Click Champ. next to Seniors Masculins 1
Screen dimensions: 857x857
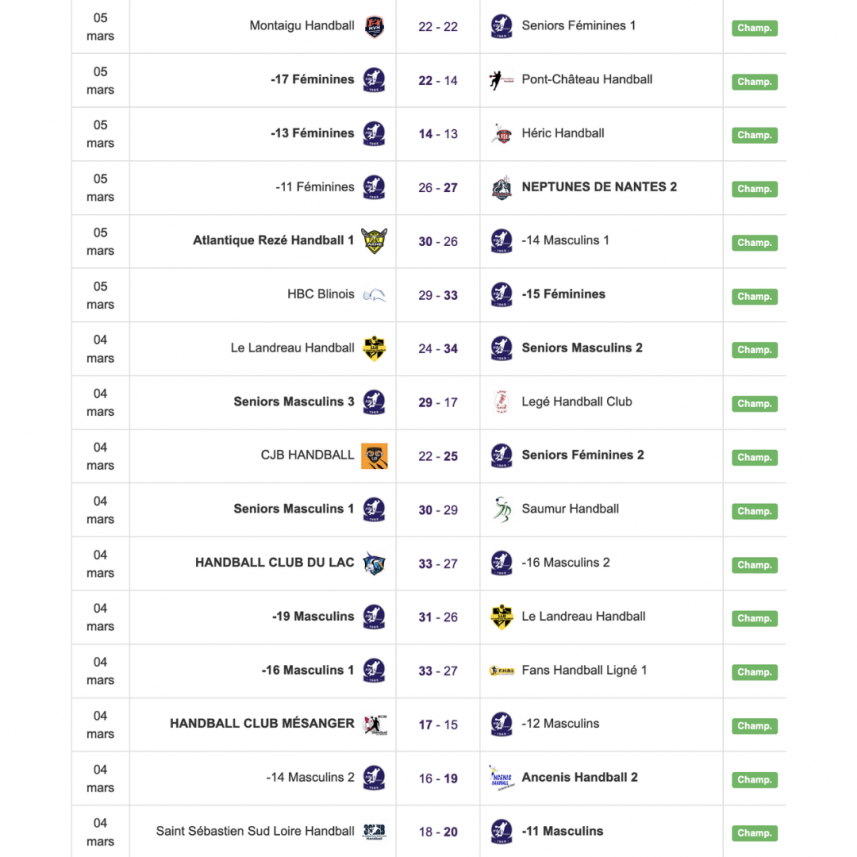(x=753, y=511)
